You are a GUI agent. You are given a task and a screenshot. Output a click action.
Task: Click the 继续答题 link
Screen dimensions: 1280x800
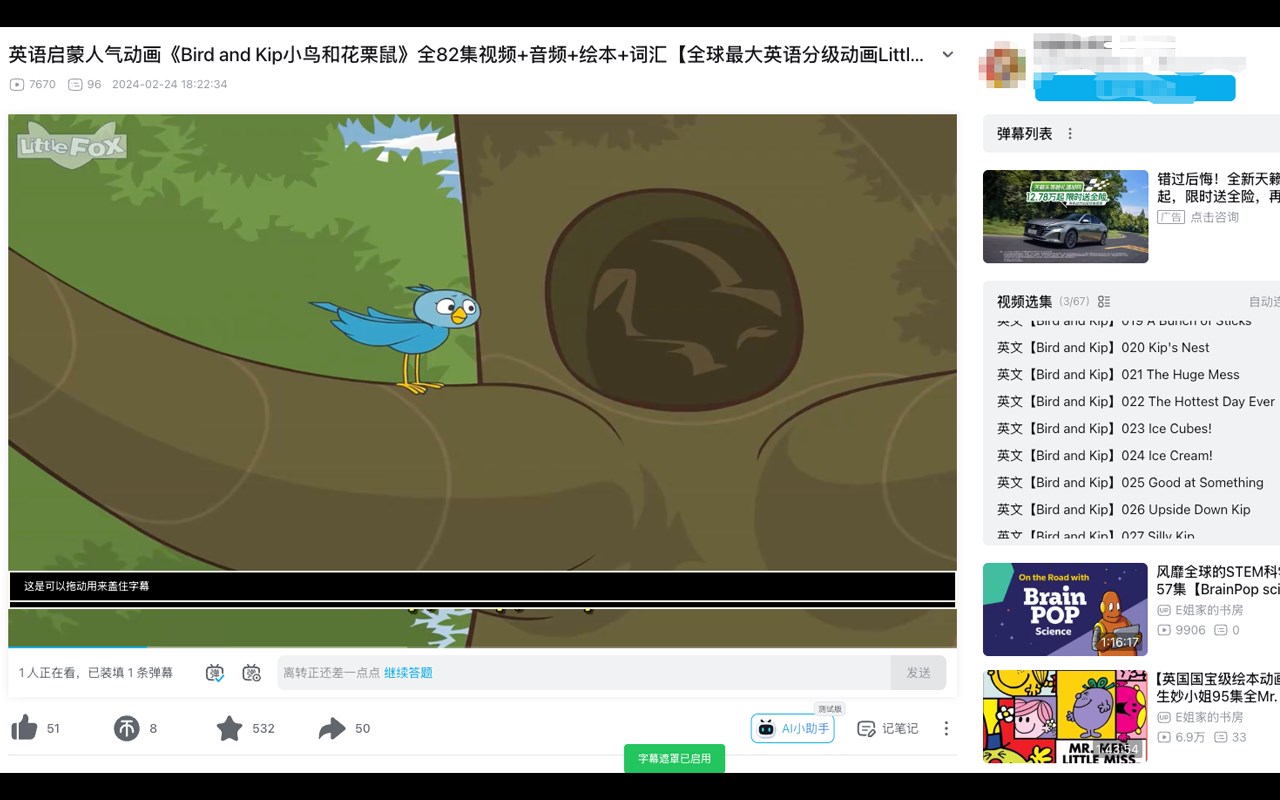click(x=408, y=673)
